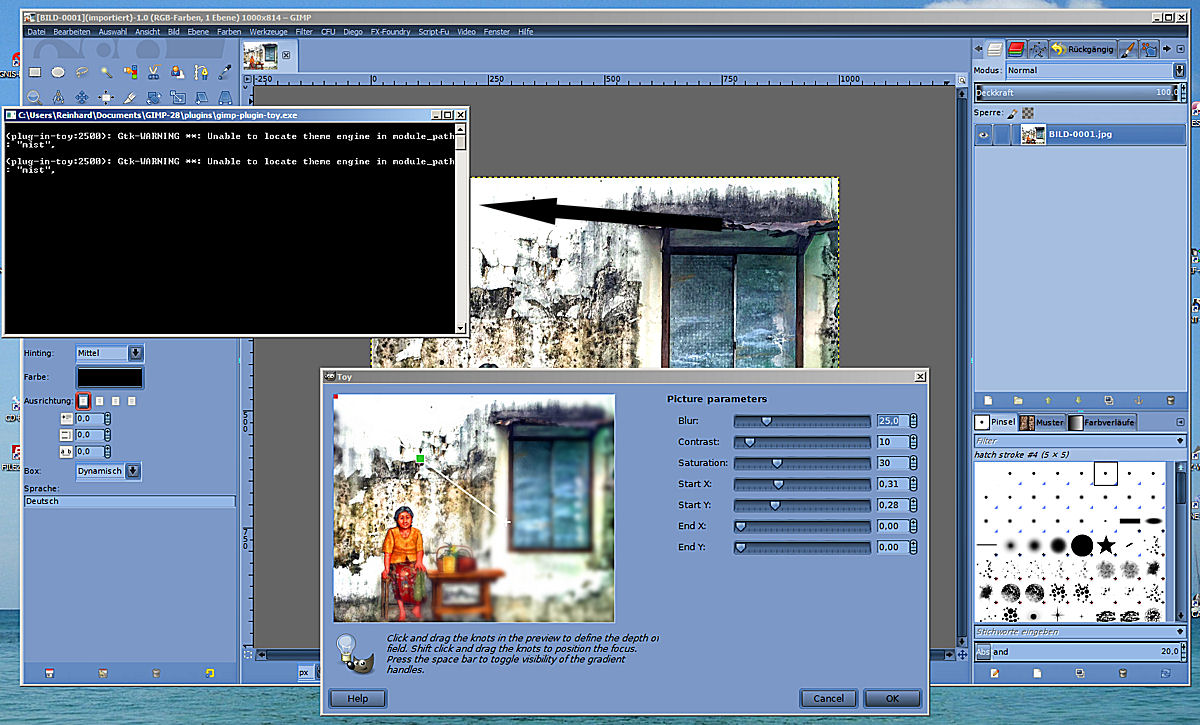Toggle lock alpha channel checkerboard icon
The image size is (1200, 725).
[x=1028, y=113]
